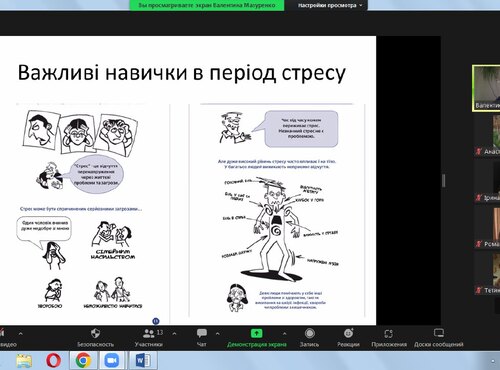The height and width of the screenshot is (370, 500).
Task: Expand the screen share options arrow
Action: (284, 333)
